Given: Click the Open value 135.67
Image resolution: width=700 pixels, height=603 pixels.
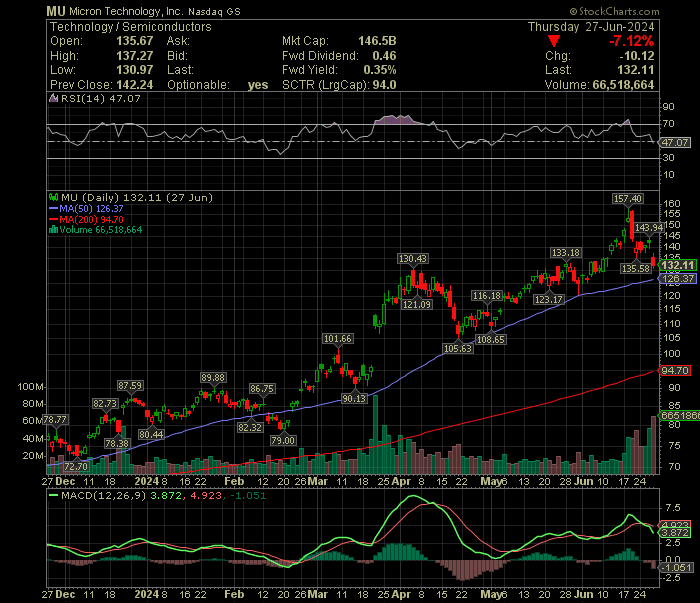Looking at the screenshot, I should pyautogui.click(x=134, y=41).
